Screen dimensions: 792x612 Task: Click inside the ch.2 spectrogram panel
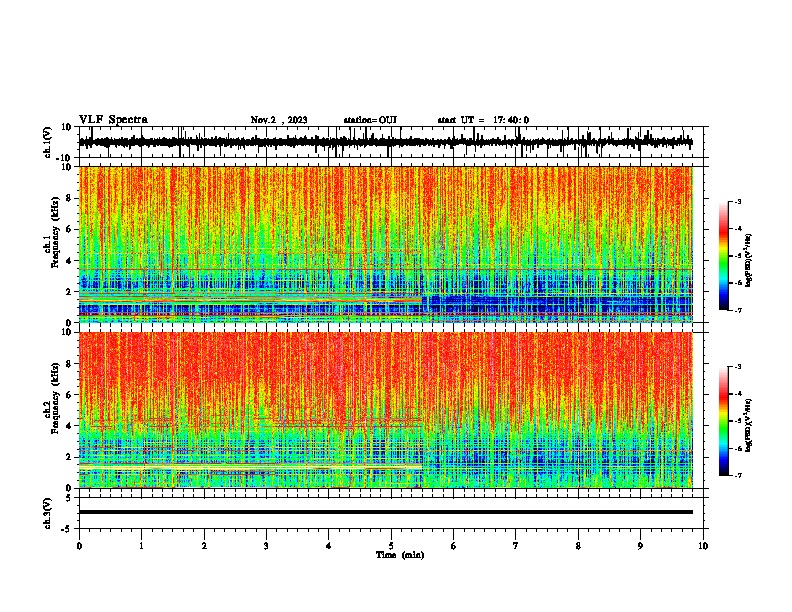[385, 410]
